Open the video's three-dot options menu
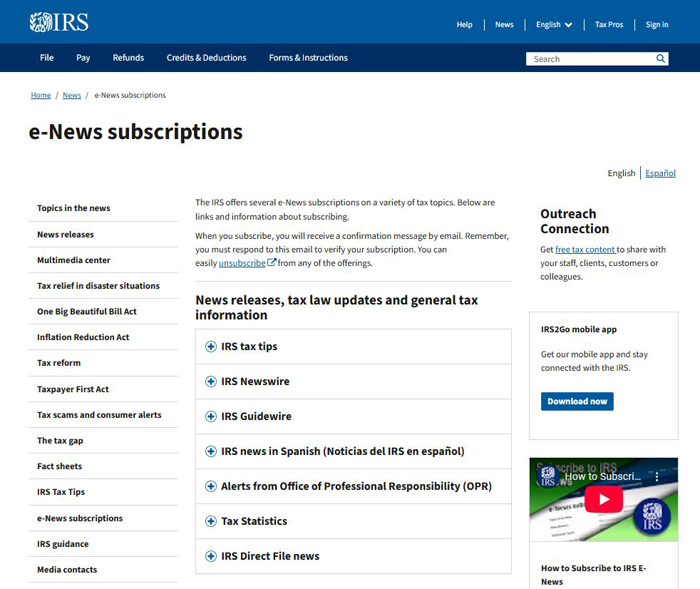Image resolution: width=700 pixels, height=589 pixels. [x=657, y=476]
